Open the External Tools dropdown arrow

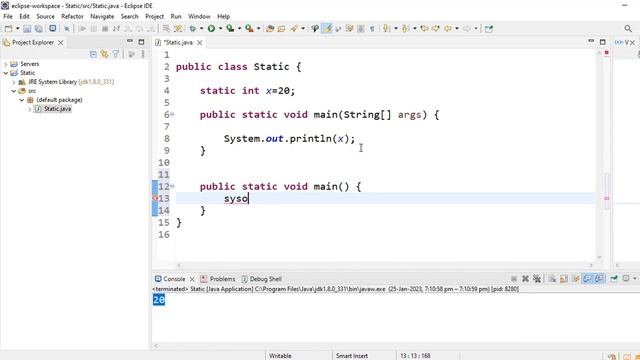coord(258,29)
